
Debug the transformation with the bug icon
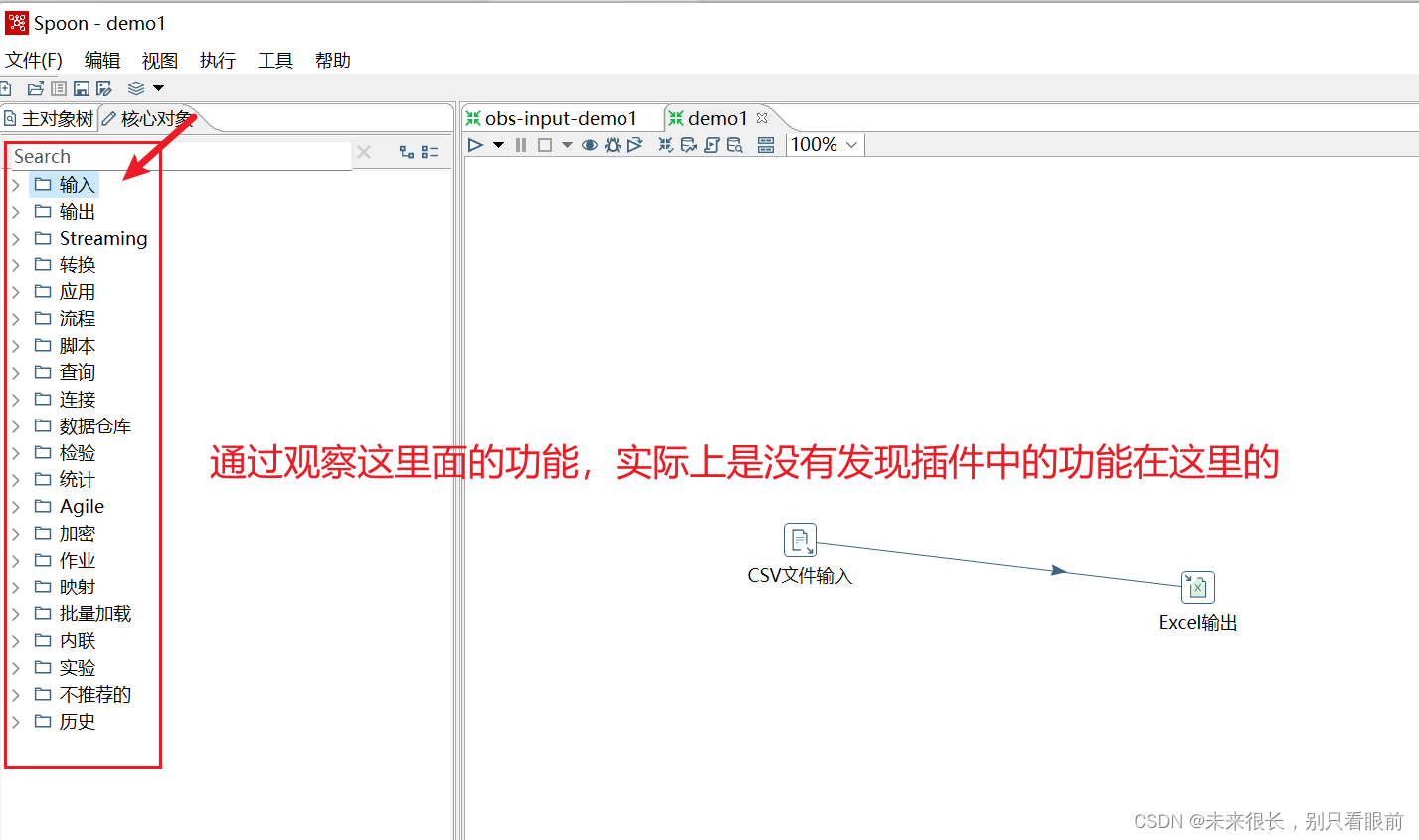click(613, 145)
